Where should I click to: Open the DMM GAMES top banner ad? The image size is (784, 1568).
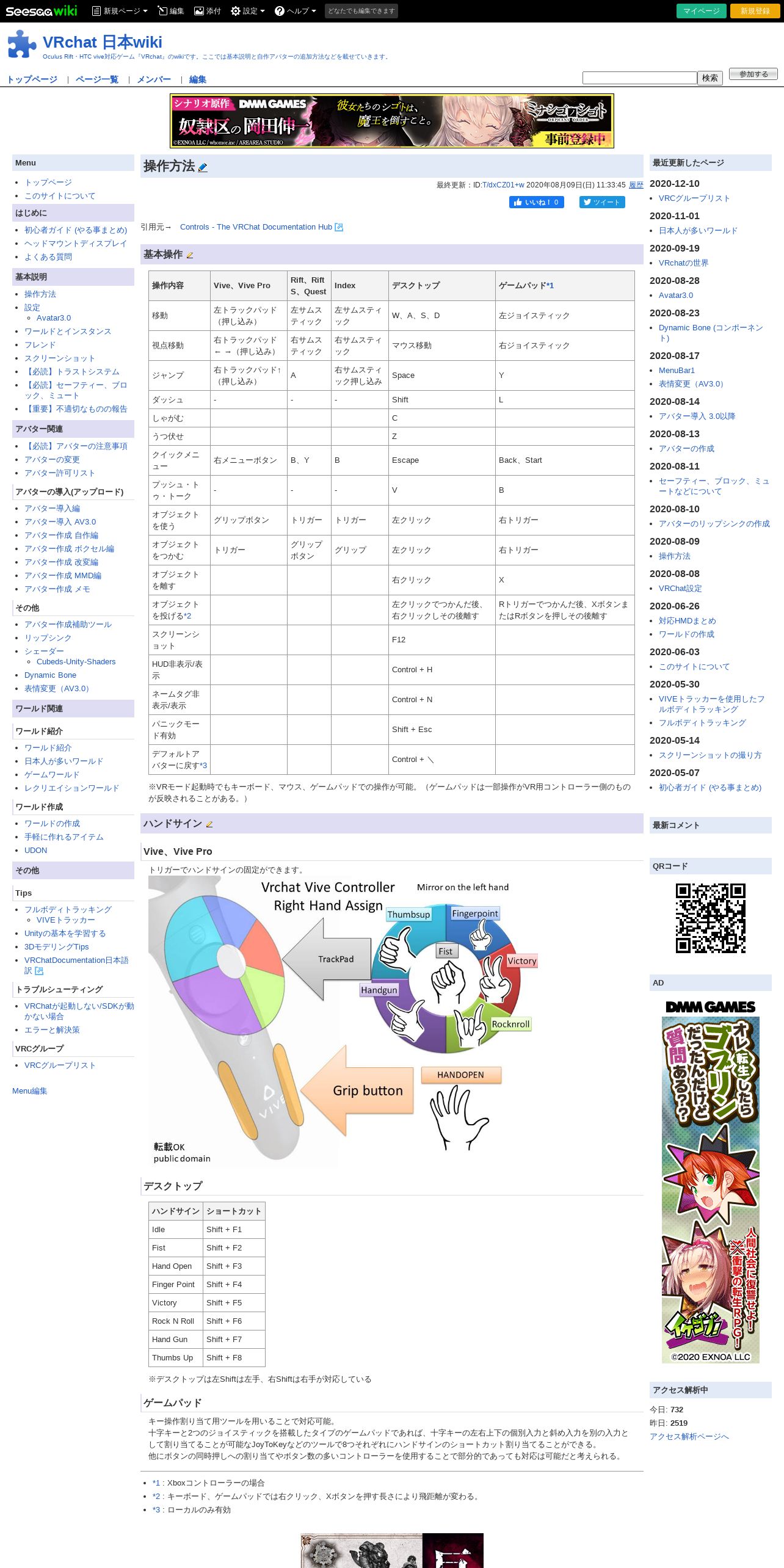click(x=392, y=121)
